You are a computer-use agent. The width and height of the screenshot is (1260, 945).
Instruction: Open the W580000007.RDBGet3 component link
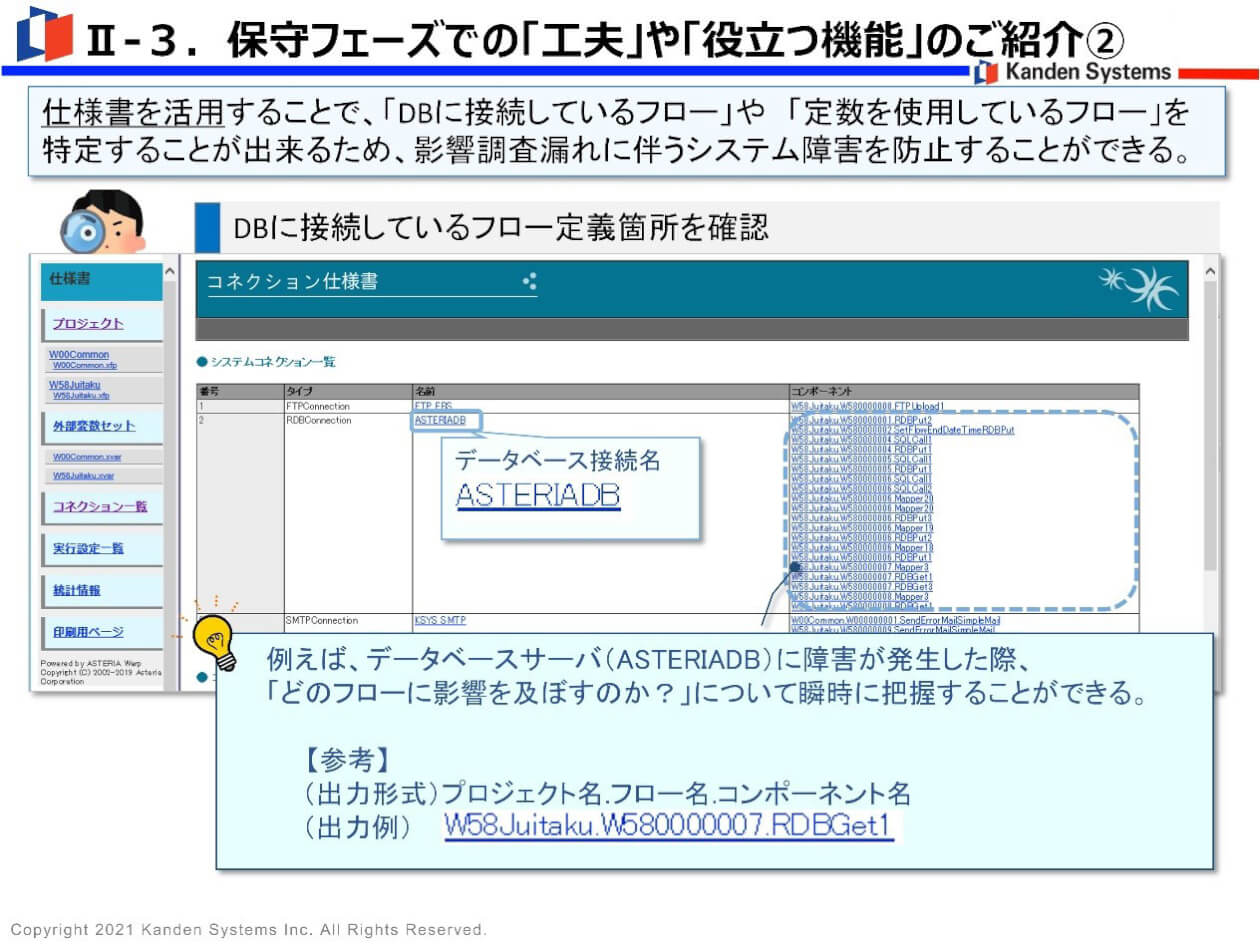[862, 587]
